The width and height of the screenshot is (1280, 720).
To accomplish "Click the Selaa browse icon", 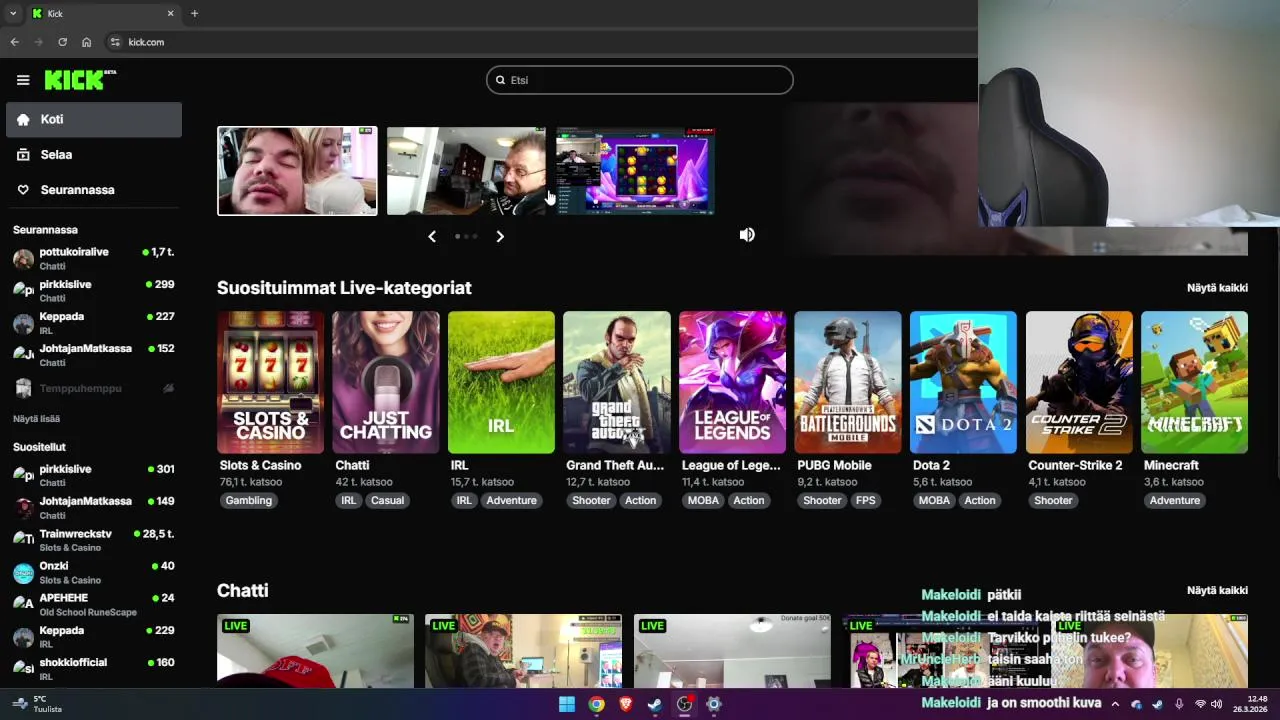I will [x=23, y=155].
